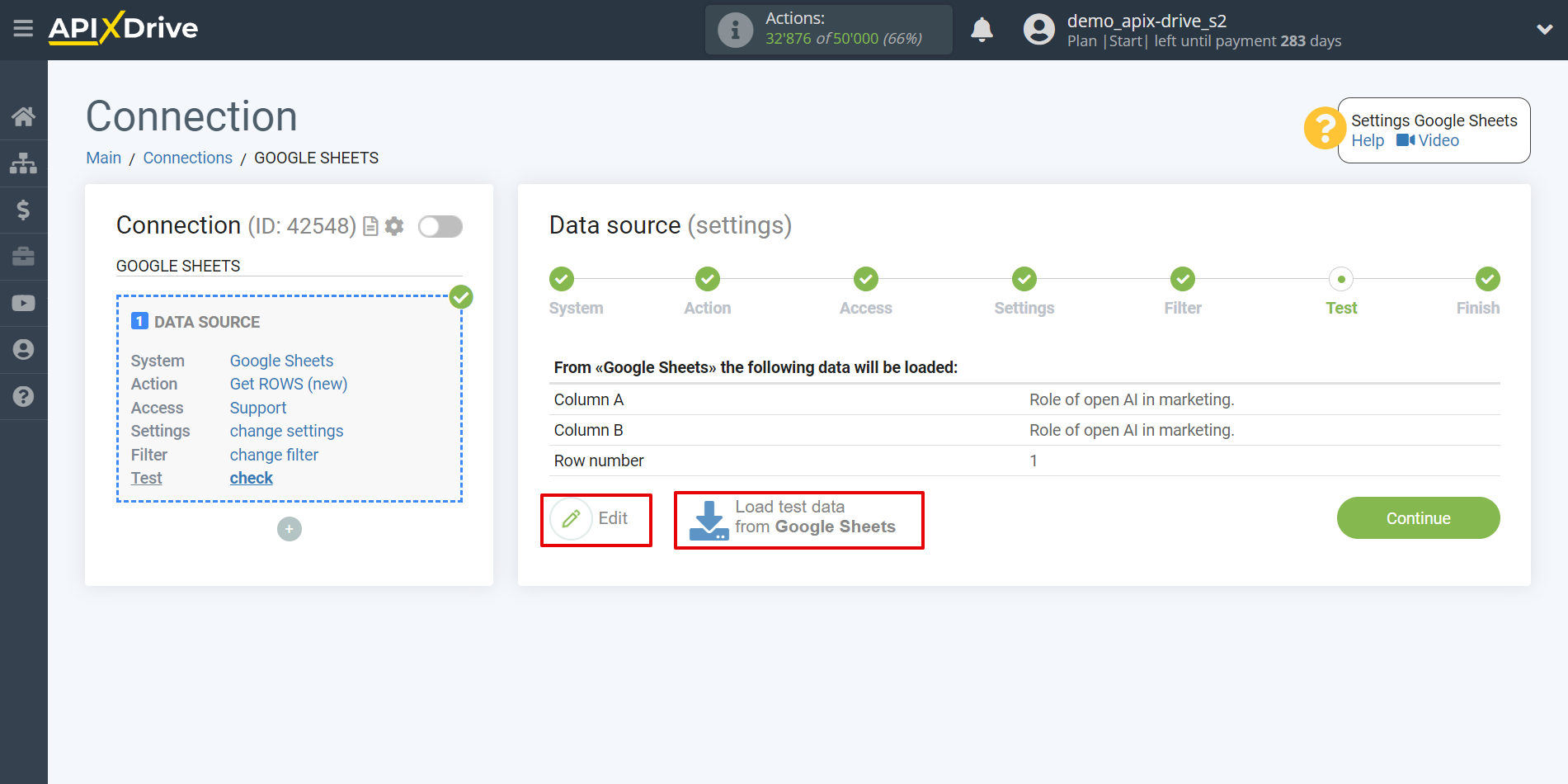Viewport: 1568px width, 784px height.
Task: Open the notifications bell
Action: (982, 31)
